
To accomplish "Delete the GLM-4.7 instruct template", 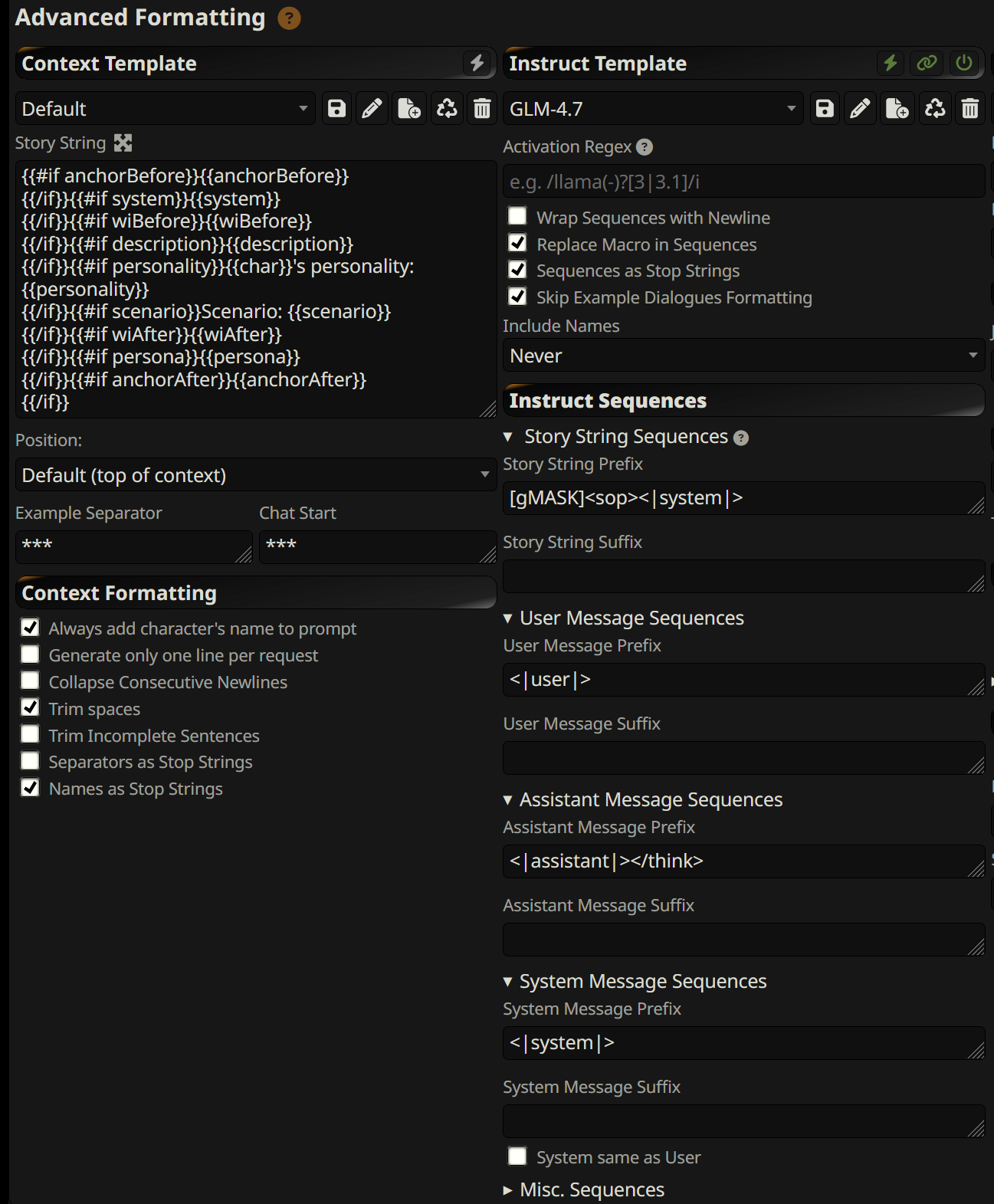I will [x=970, y=109].
